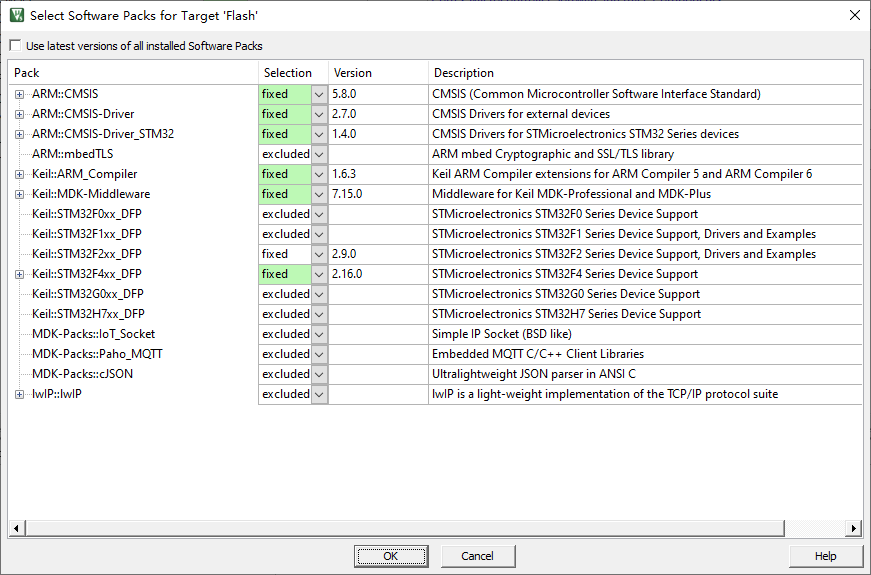The height and width of the screenshot is (575, 871).
Task: Open selection dropdown for ARM::CMSIS
Action: tap(319, 94)
